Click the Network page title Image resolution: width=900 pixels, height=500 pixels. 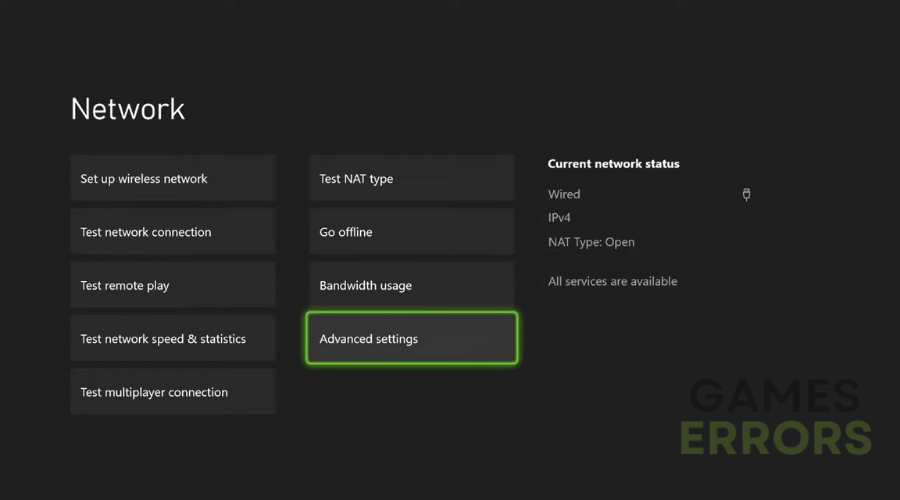(x=128, y=109)
